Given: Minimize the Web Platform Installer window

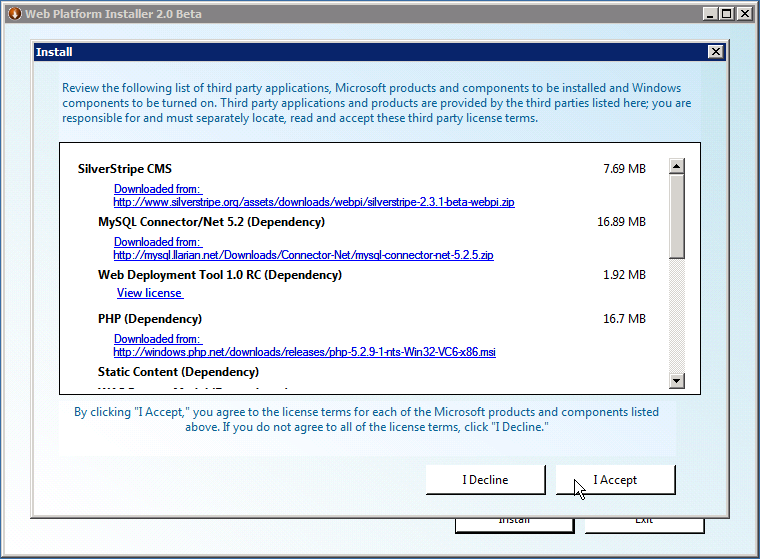Looking at the screenshot, I should (710, 14).
